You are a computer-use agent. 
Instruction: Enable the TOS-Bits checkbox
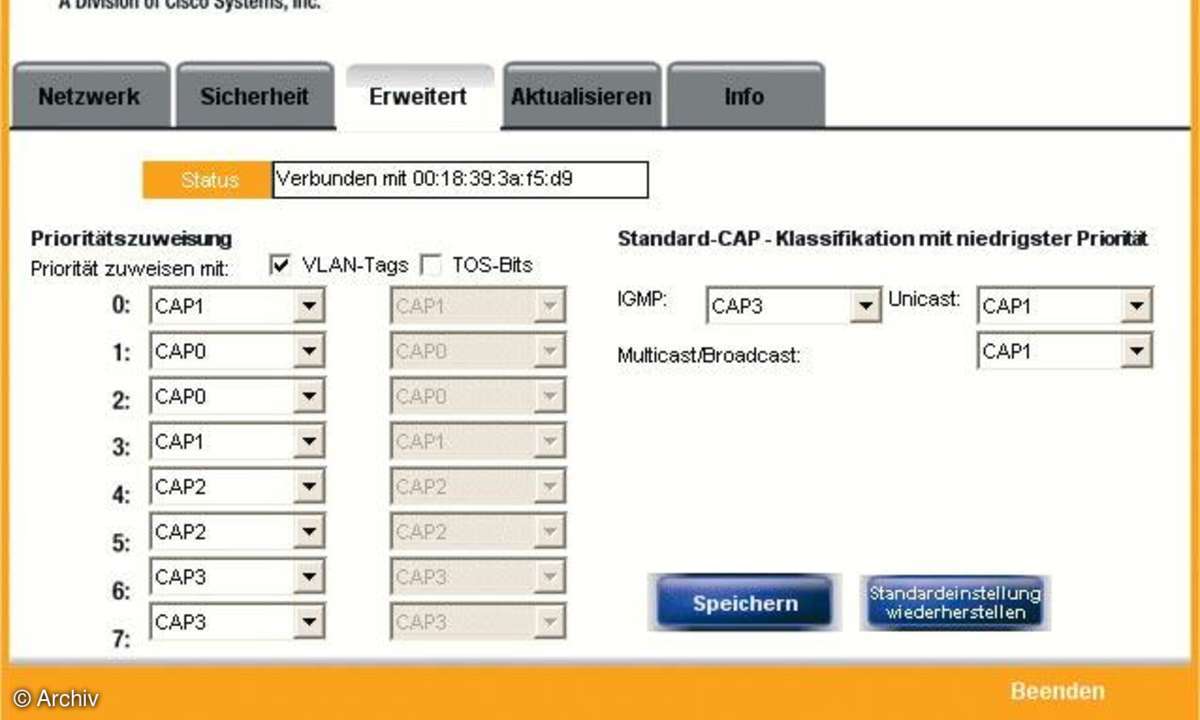(431, 264)
